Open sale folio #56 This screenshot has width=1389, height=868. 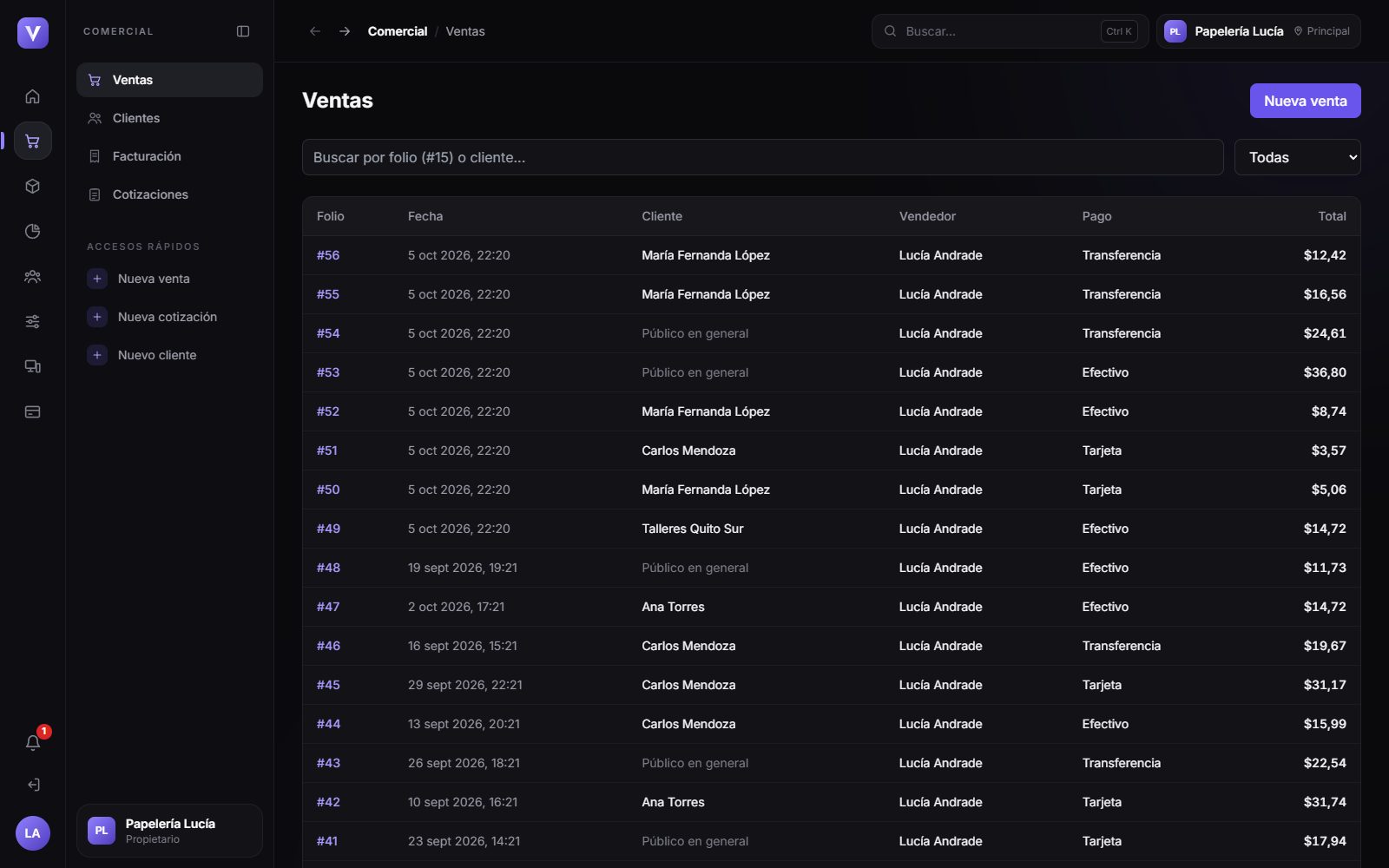[x=328, y=255]
